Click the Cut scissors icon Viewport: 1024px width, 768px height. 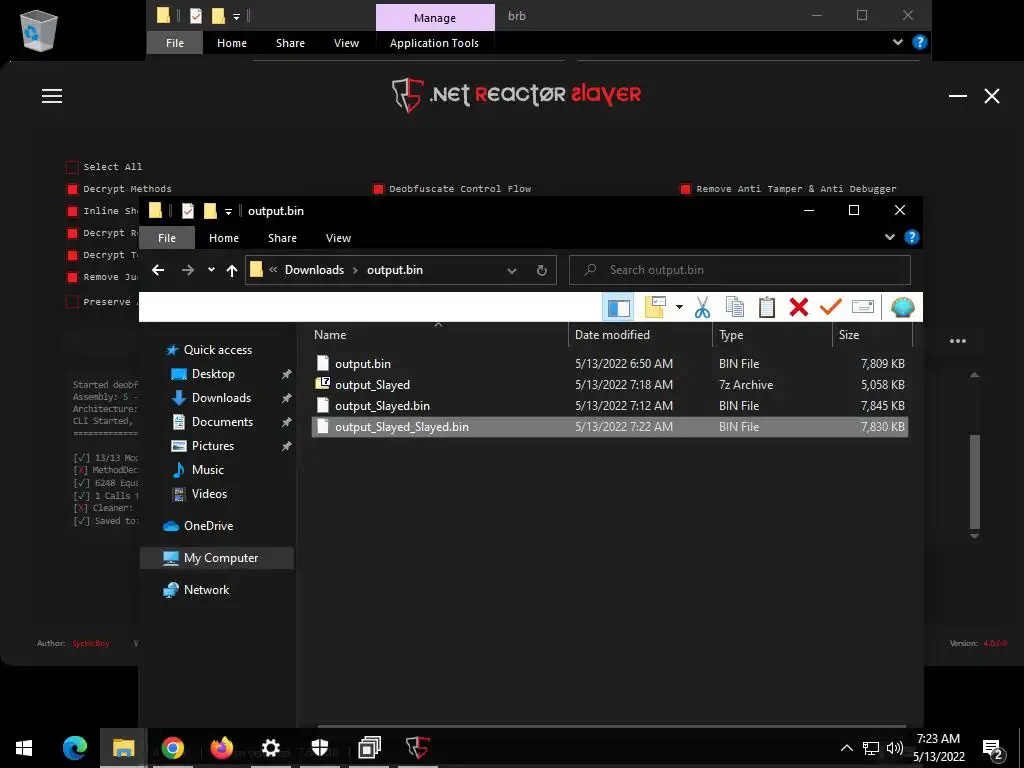[703, 307]
